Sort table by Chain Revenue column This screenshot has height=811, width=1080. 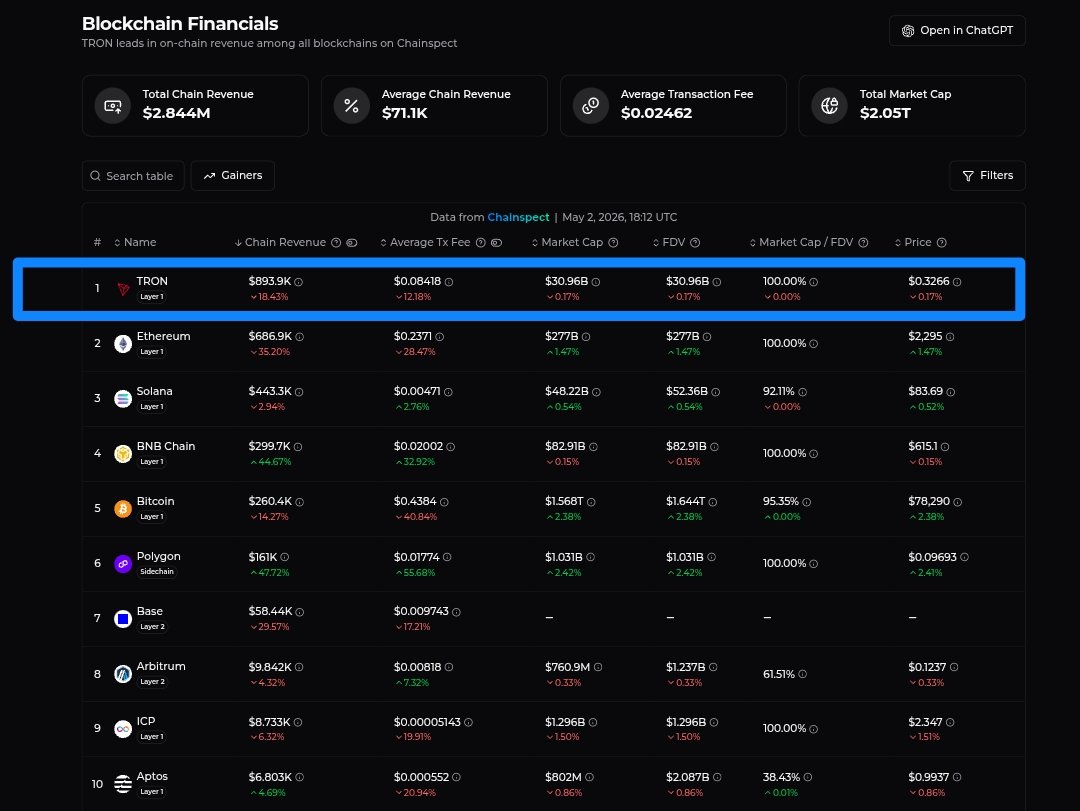(x=280, y=243)
